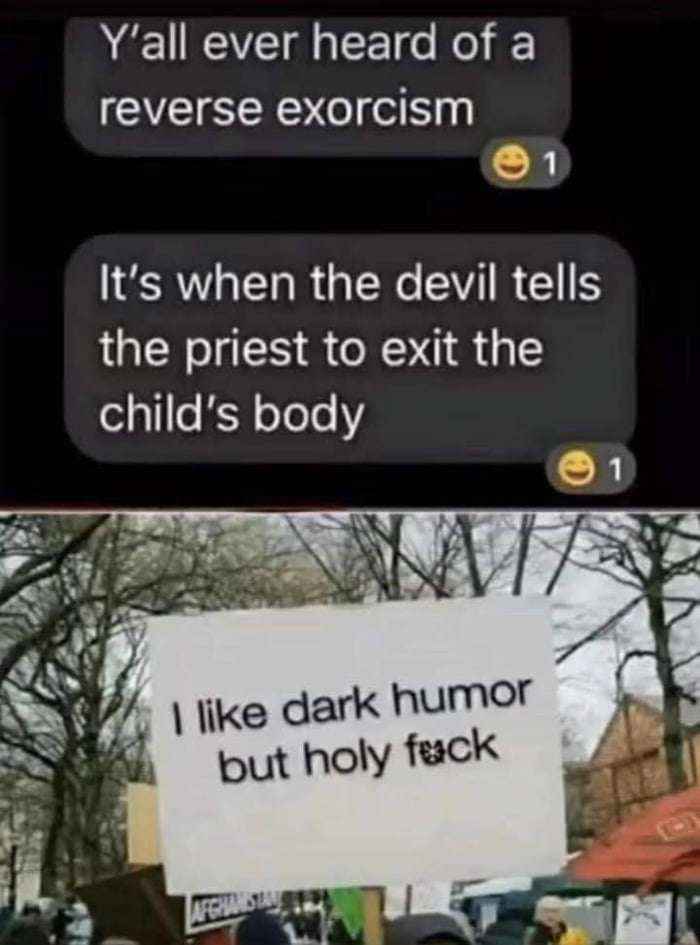Click the red canopy beside the sign
700x945 pixels.
[638, 840]
